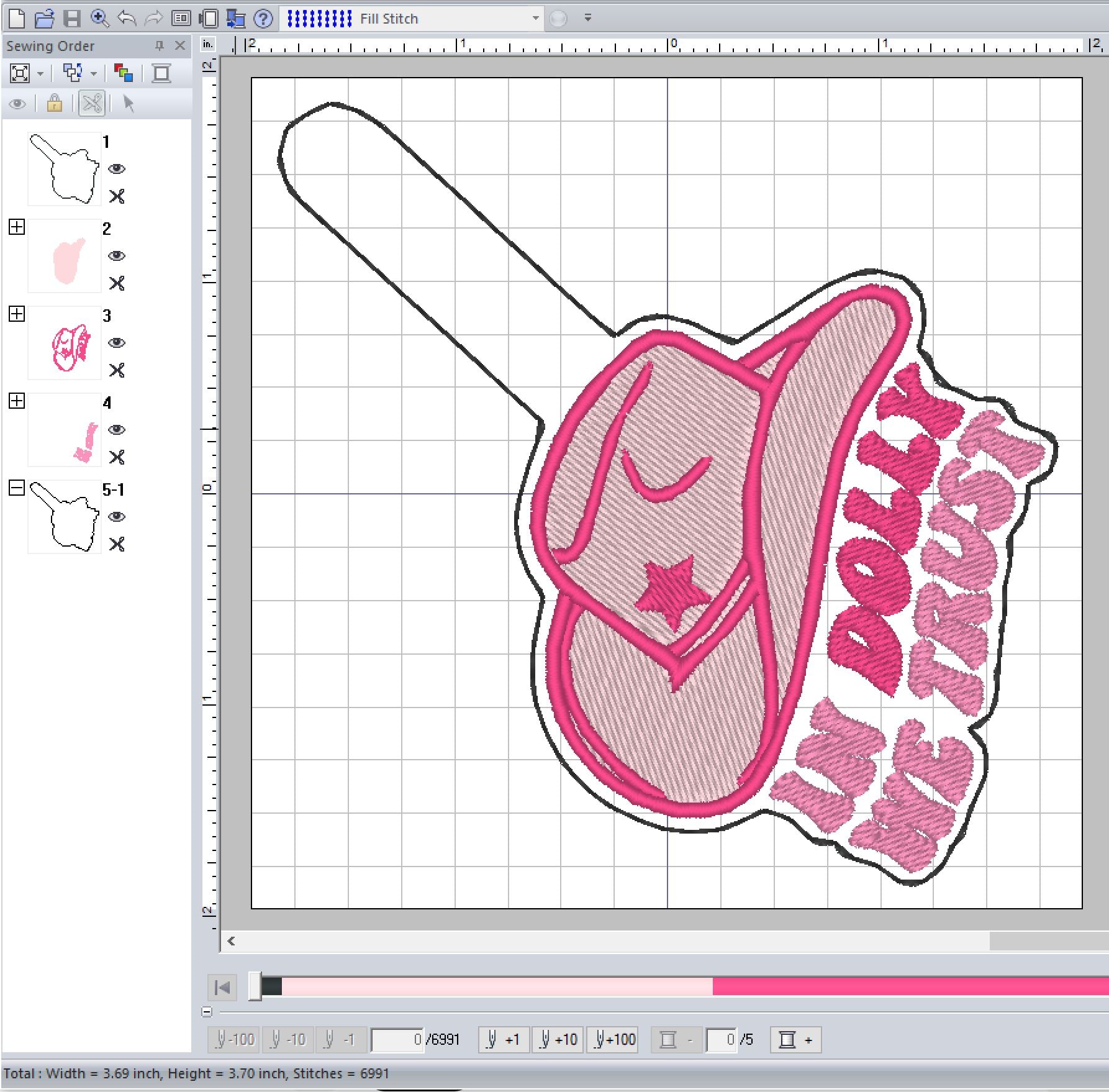This screenshot has width=1109, height=1092.
Task: Click the color section number field
Action: coord(722,1040)
